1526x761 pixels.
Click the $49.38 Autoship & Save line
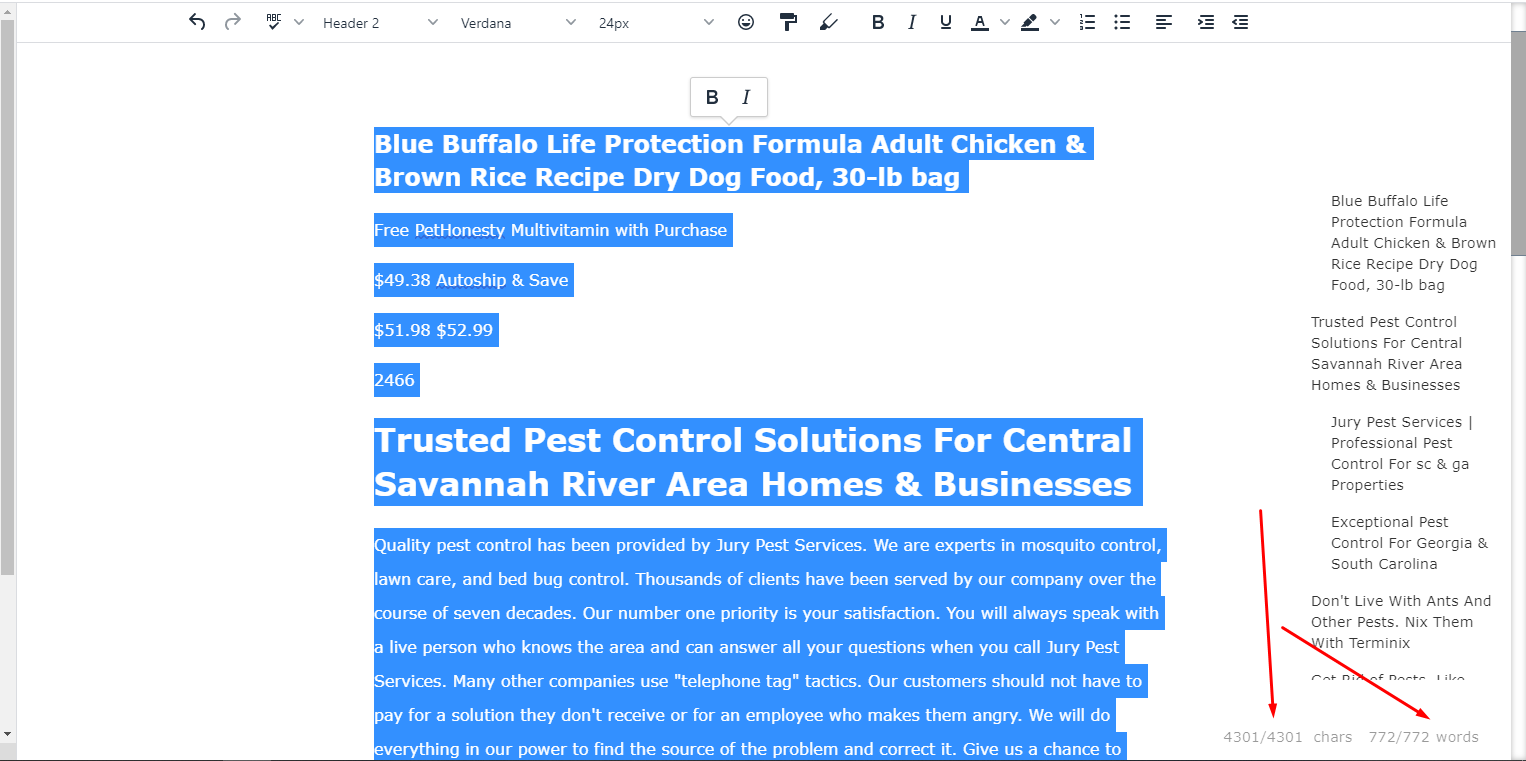[x=472, y=280]
